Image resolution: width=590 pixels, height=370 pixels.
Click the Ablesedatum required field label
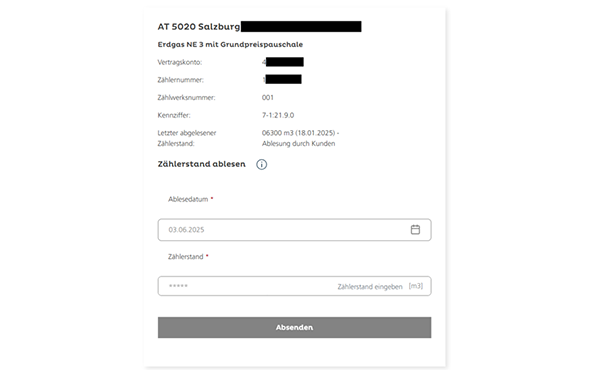coord(190,199)
